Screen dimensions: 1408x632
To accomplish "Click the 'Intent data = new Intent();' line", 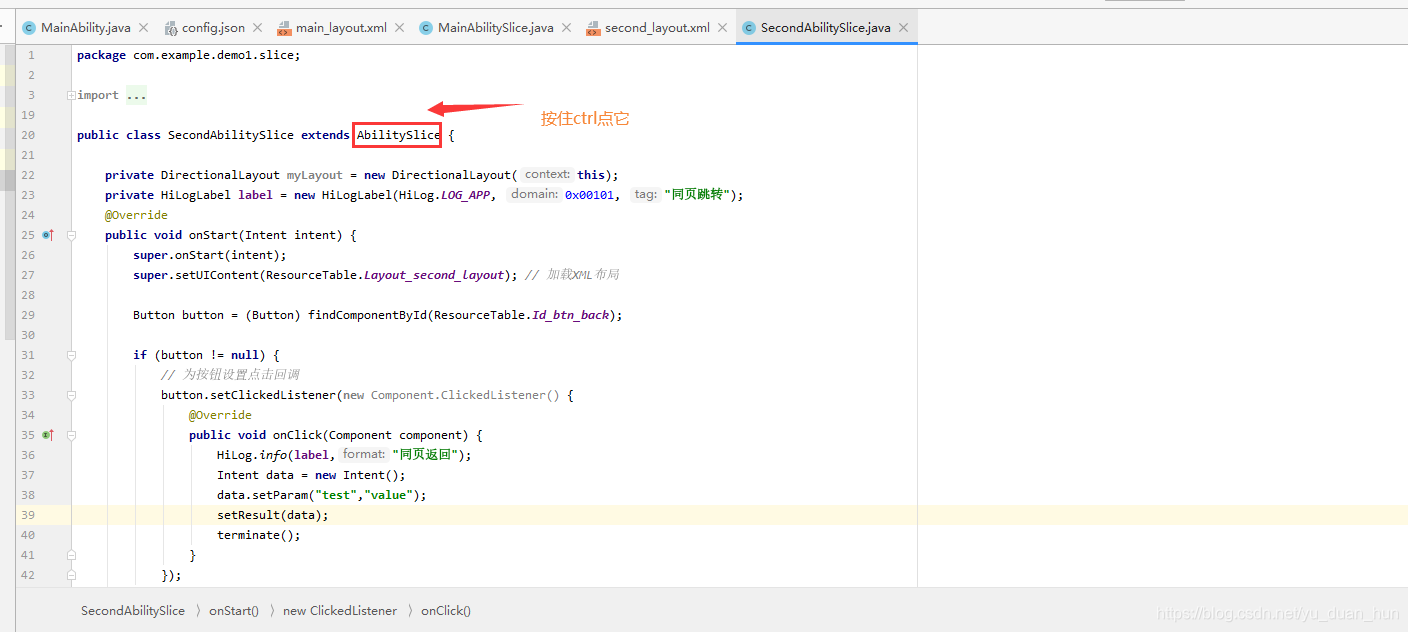I will pyautogui.click(x=311, y=475).
